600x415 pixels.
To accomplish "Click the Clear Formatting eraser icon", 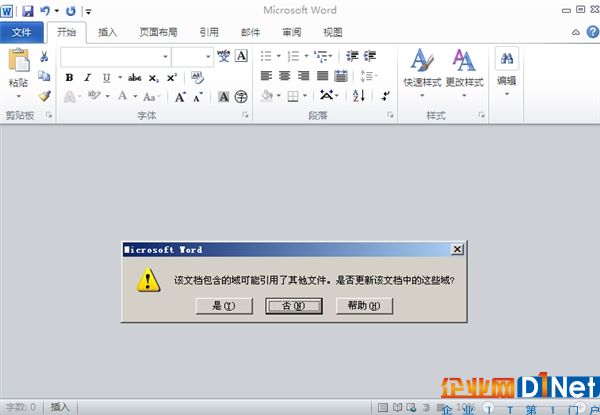I will [x=197, y=77].
